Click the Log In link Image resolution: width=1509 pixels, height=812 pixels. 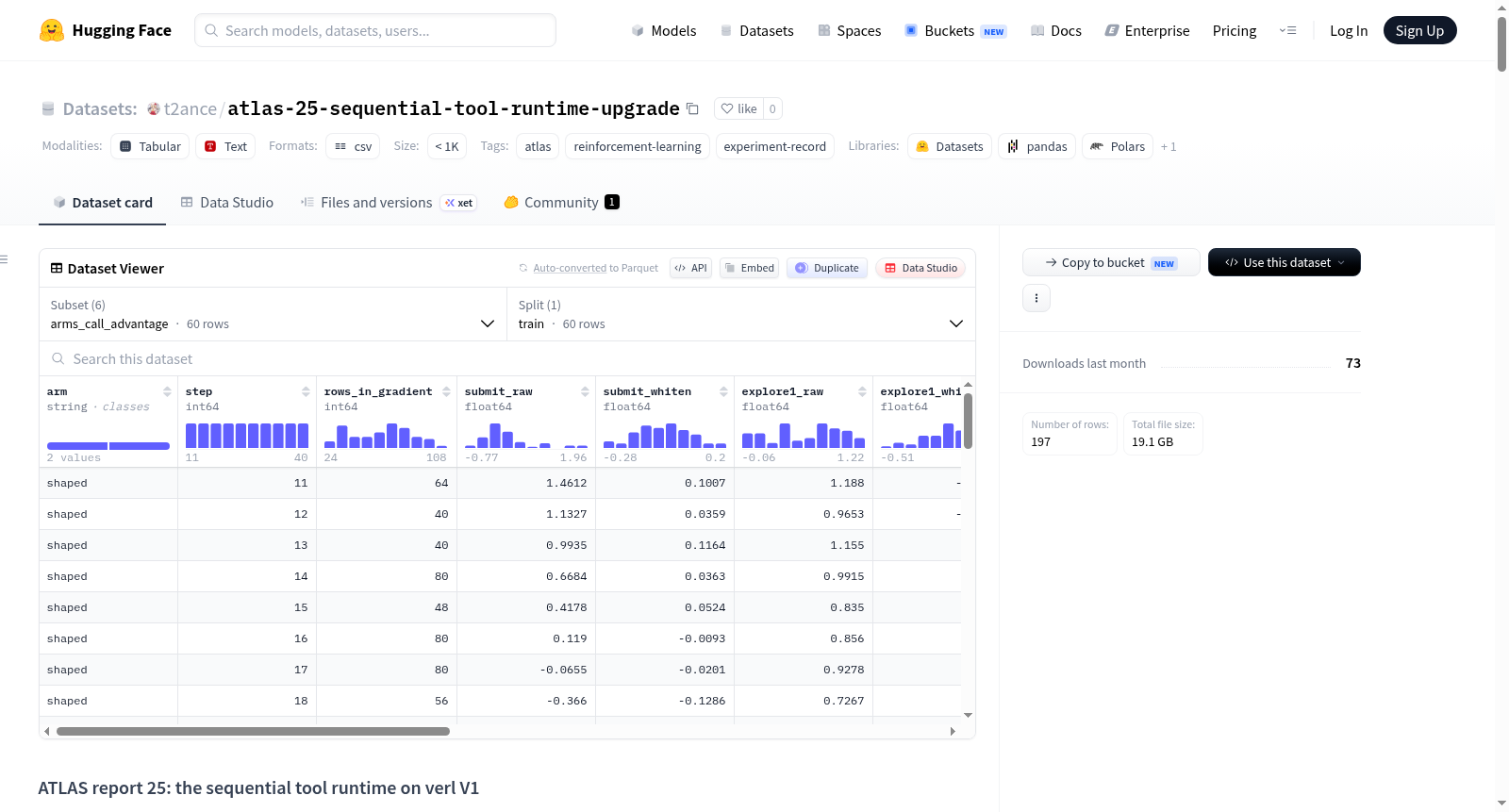pos(1349,30)
